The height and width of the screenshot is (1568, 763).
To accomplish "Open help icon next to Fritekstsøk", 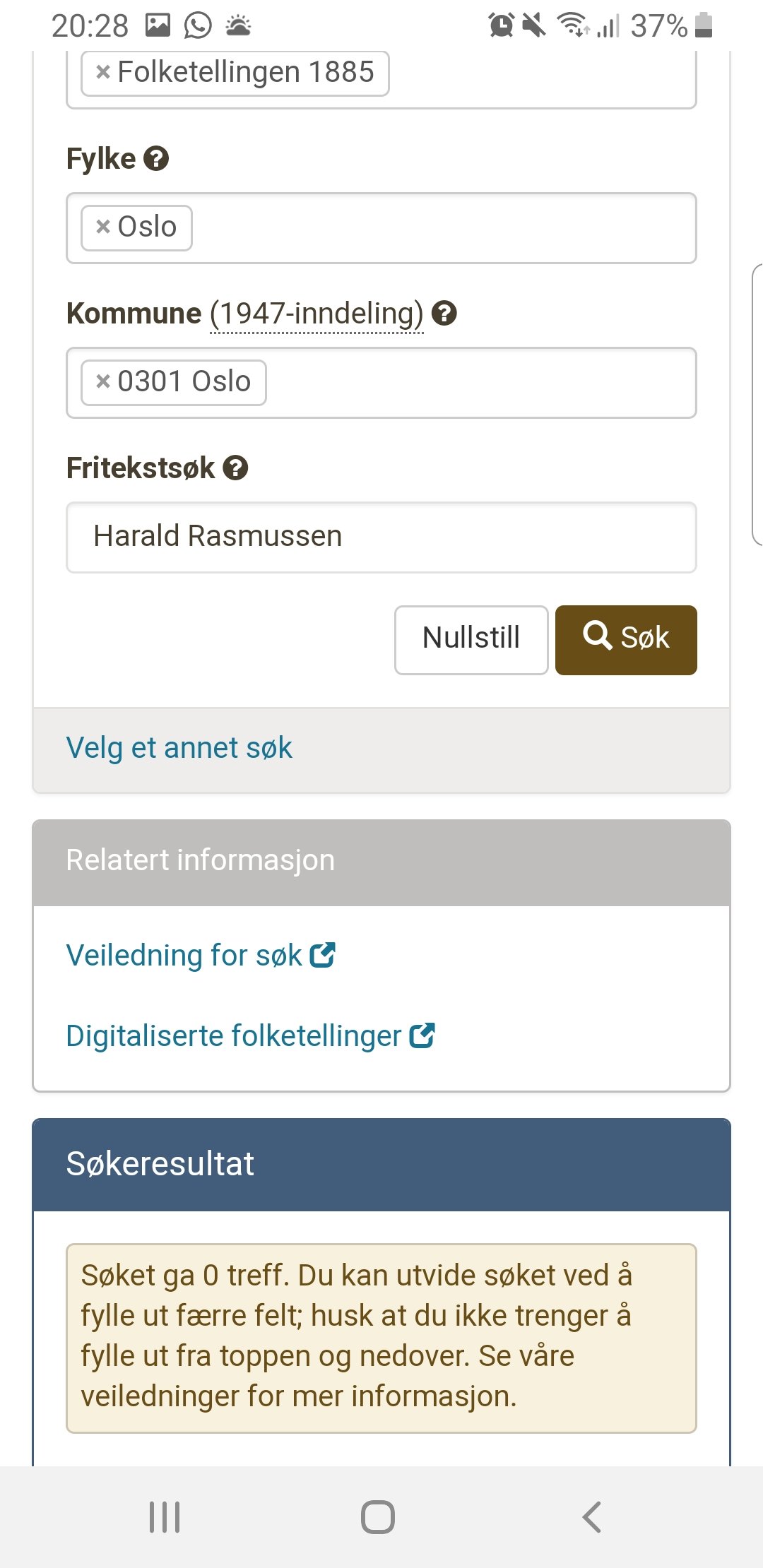I will [235, 468].
